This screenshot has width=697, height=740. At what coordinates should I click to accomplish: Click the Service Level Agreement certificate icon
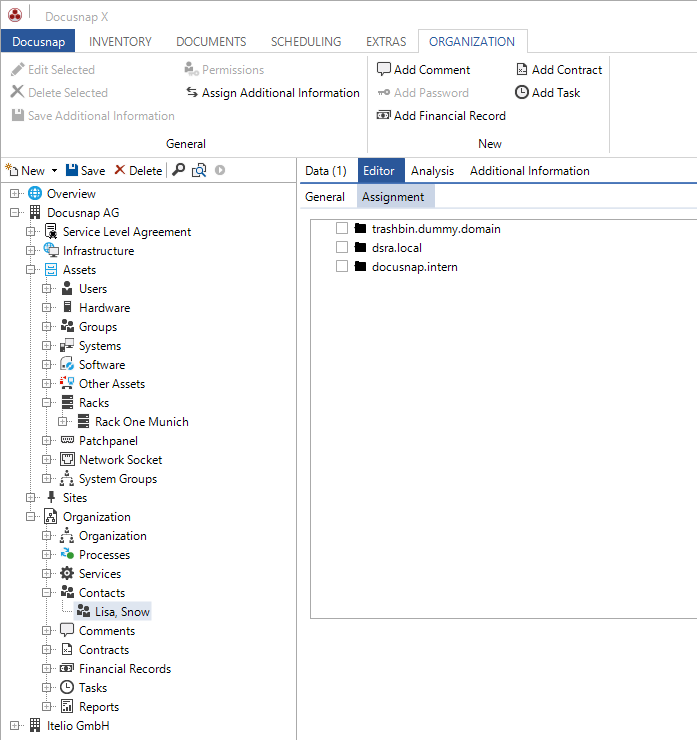(50, 231)
